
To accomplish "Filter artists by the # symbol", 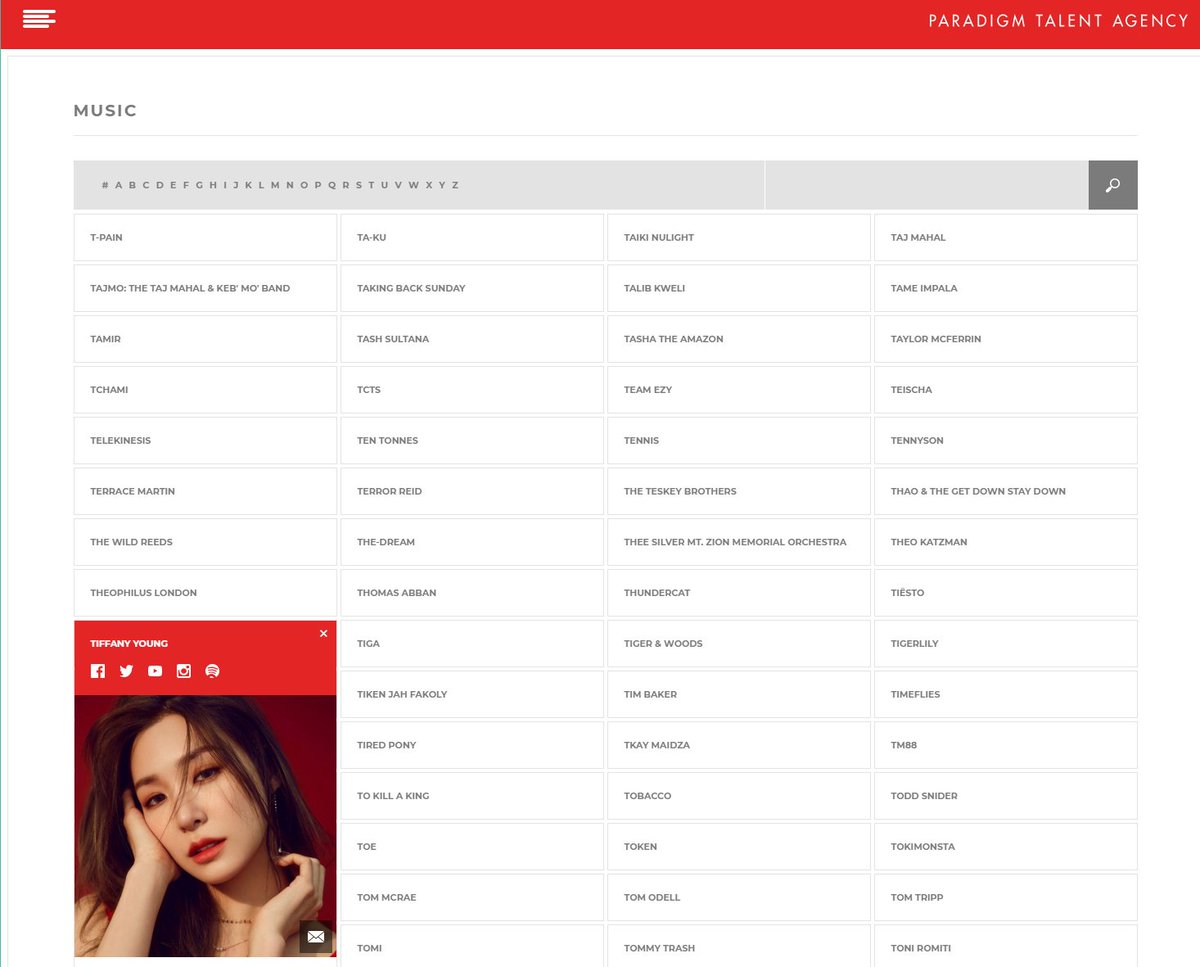I will (105, 185).
